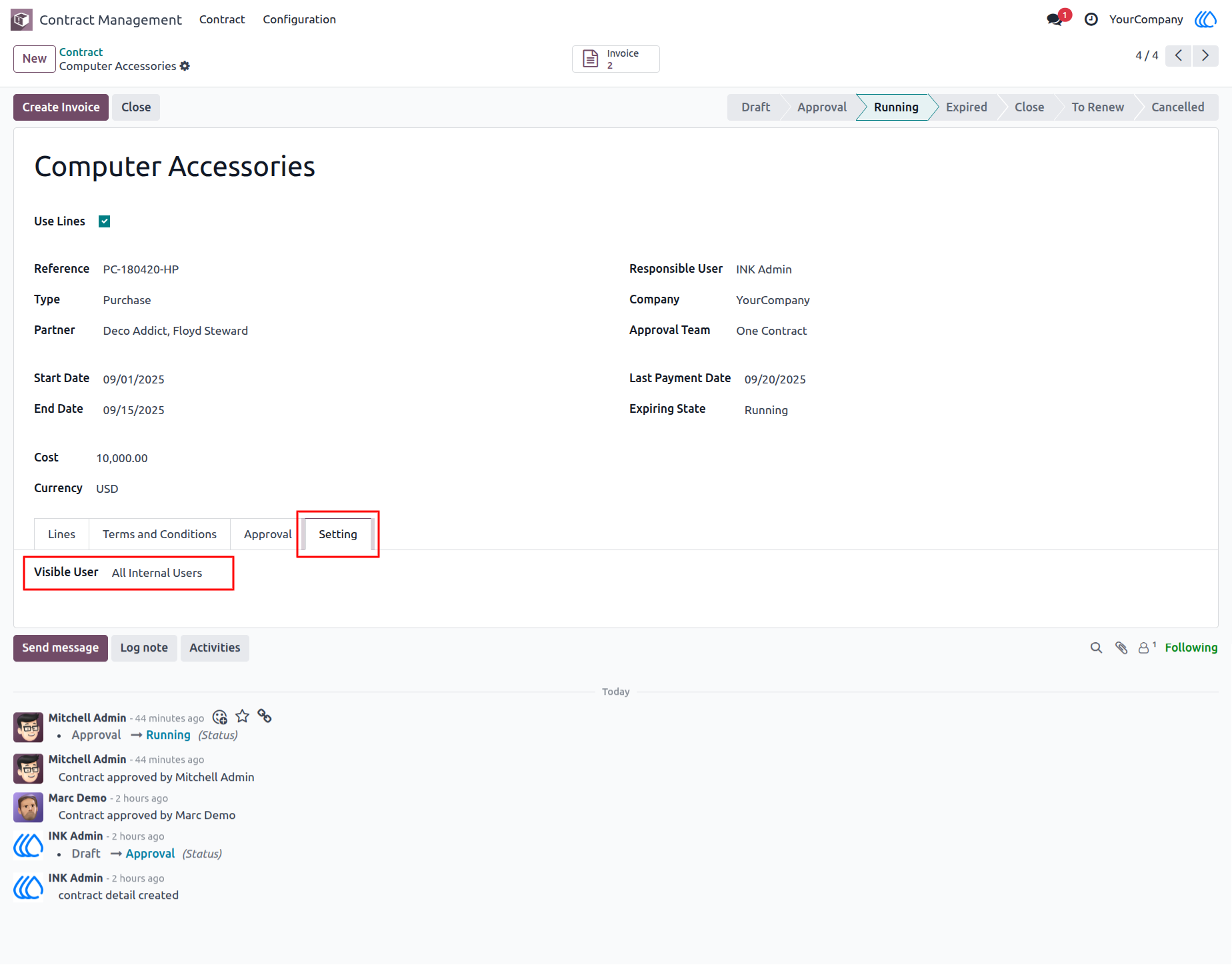The image size is (1232, 965).
Task: Click the To Renew status stage
Action: 1097,107
